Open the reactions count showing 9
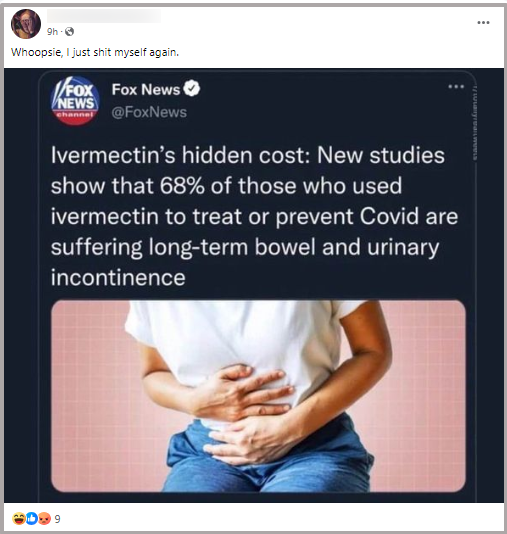This screenshot has width=507, height=534. pos(58,519)
